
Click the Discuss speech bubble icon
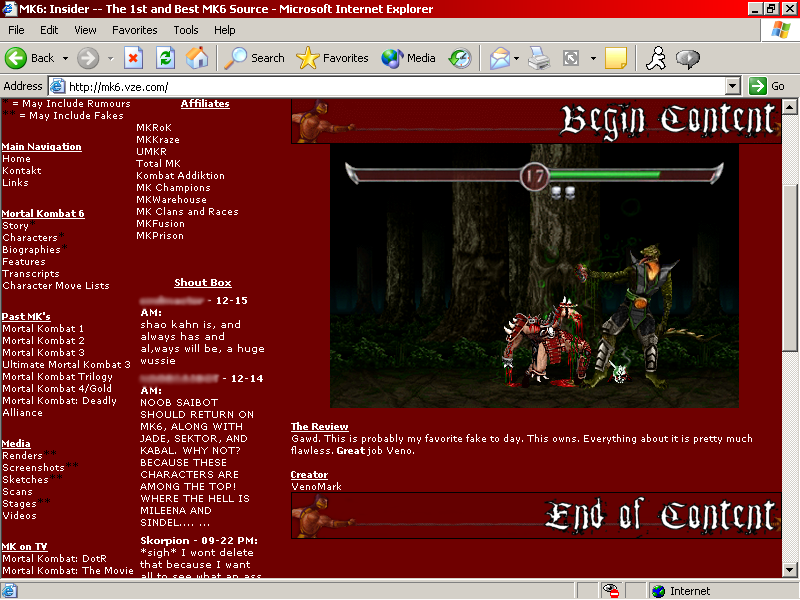click(688, 58)
